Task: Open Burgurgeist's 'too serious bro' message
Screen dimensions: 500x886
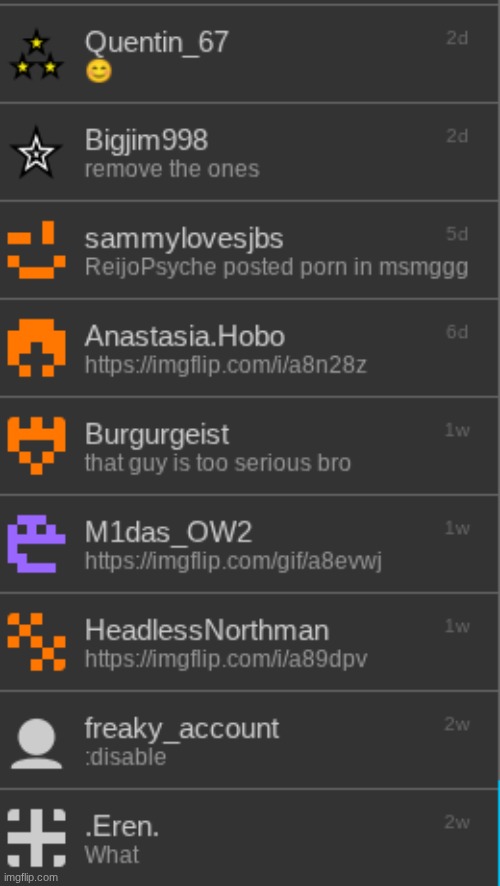Action: coord(218,463)
